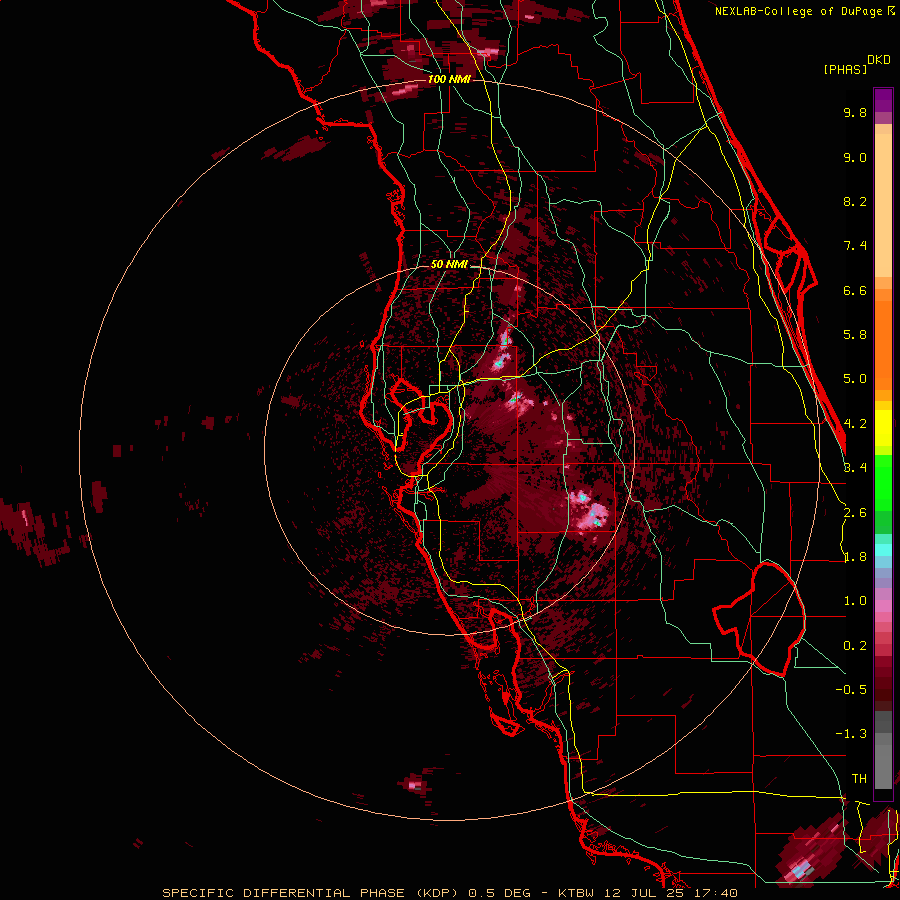Click the 50 NMI range ring label
This screenshot has height=900, width=900.
tap(449, 265)
